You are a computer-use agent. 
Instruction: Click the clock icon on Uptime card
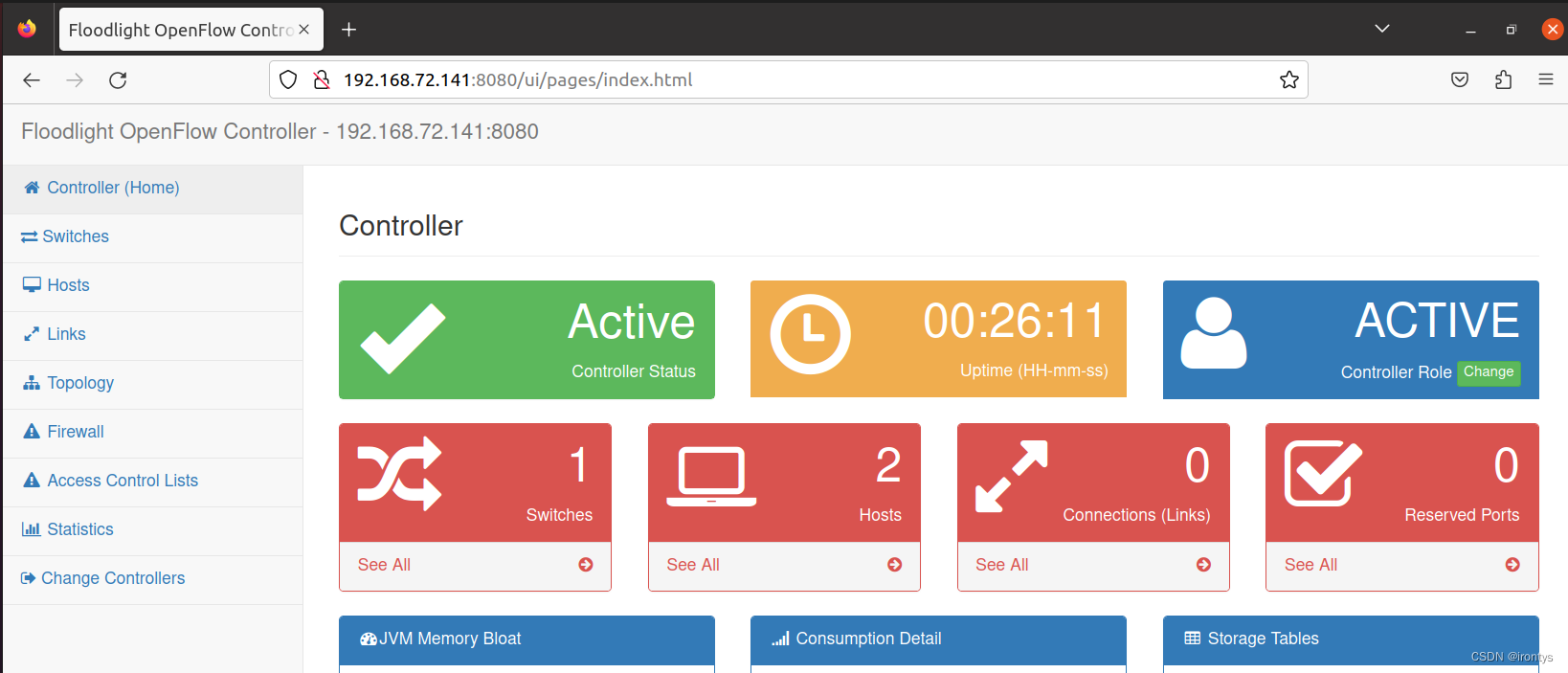811,334
